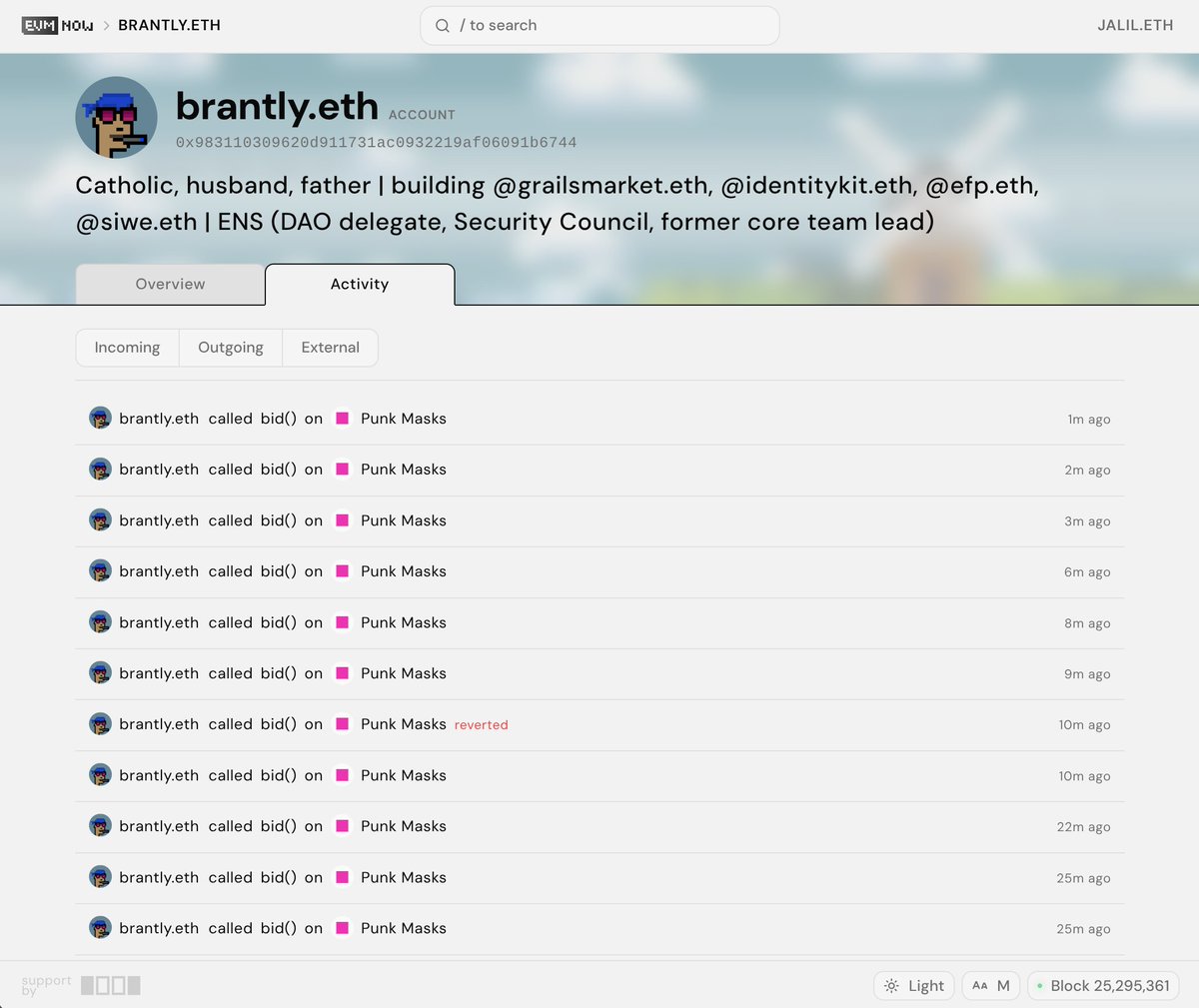The height and width of the screenshot is (1008, 1199).
Task: Click avatar in the 3m ago row
Action: point(100,520)
